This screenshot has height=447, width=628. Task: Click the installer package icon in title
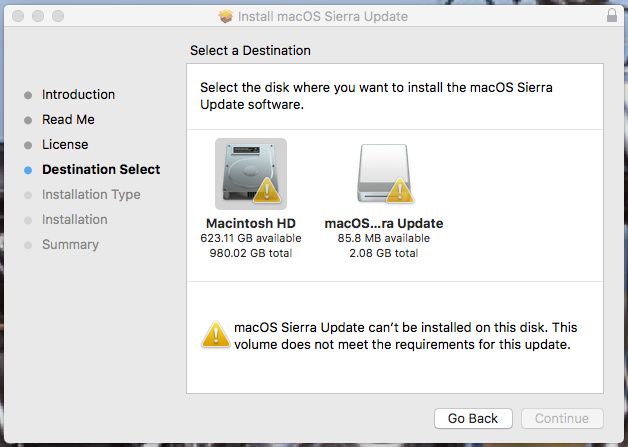pyautogui.click(x=225, y=17)
